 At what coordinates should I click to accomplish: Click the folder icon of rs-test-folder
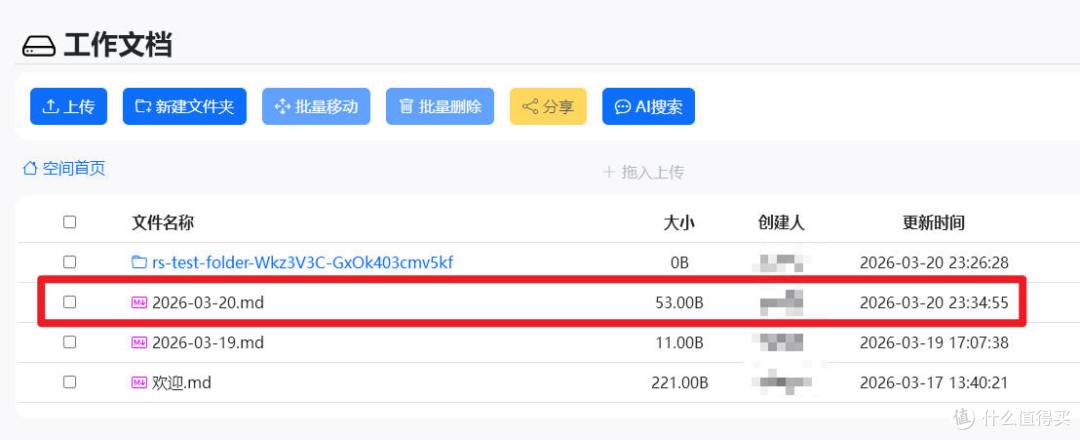click(139, 262)
